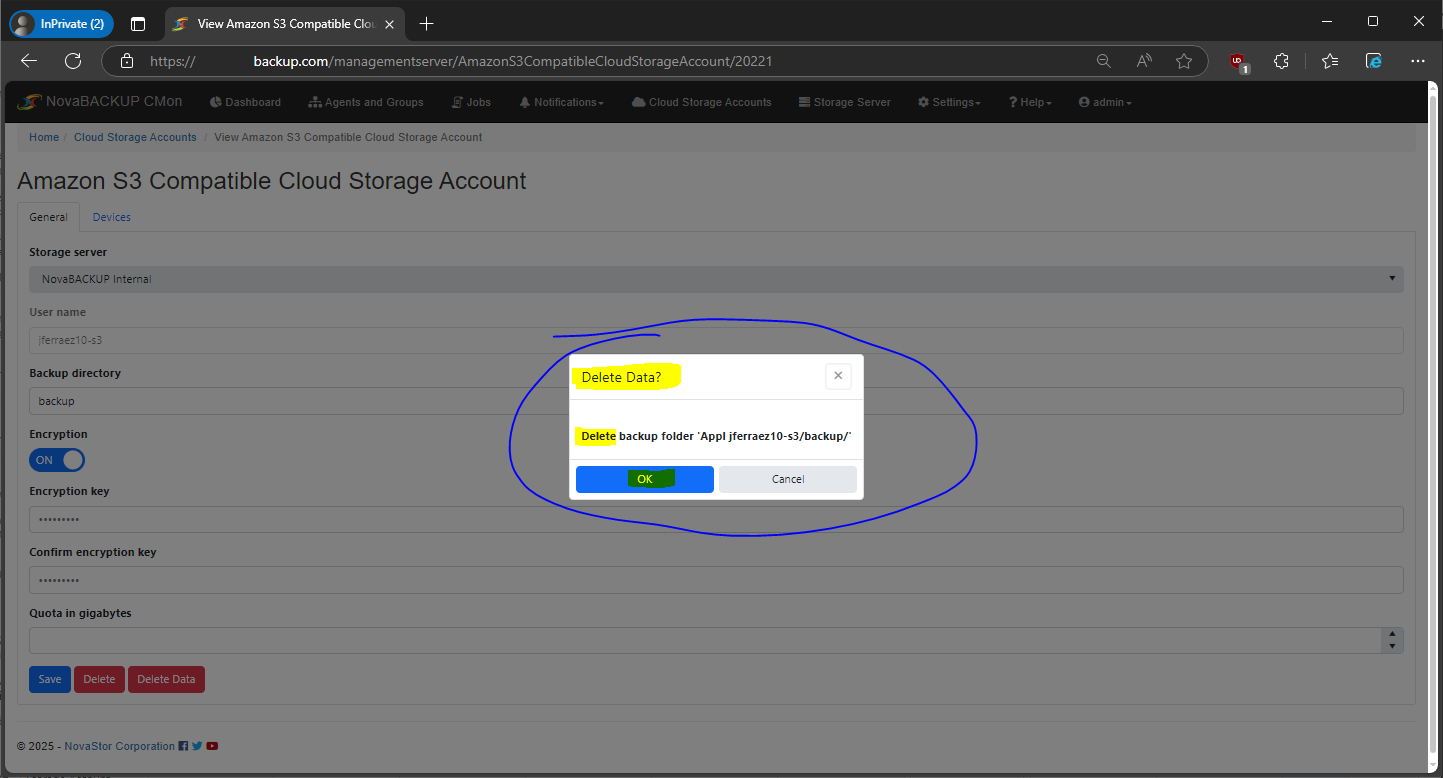Open Agents and Groups page
The width and height of the screenshot is (1443, 778).
tap(366, 102)
